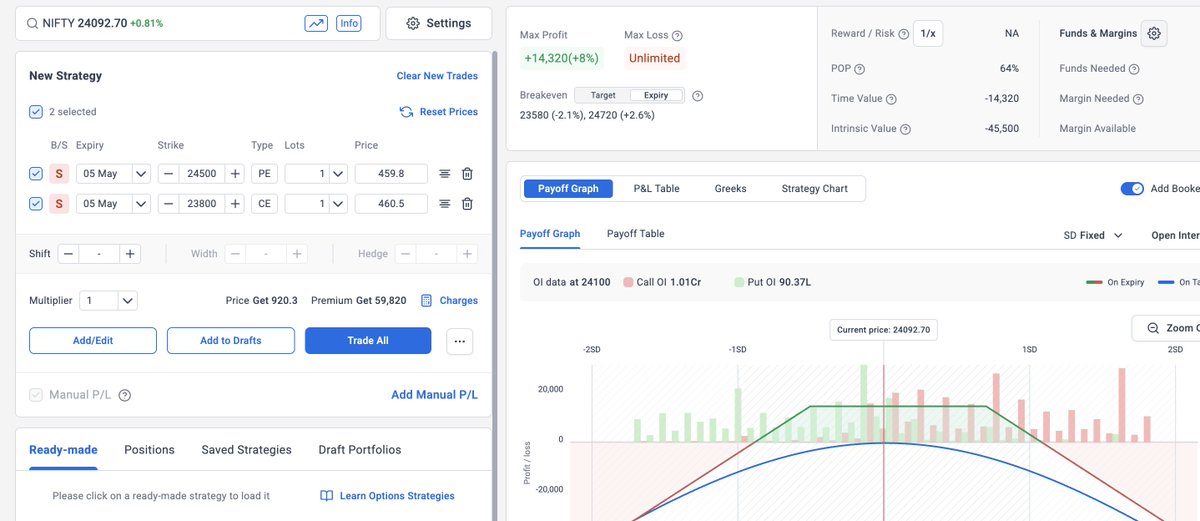Toggle the S buy/sell badge for 24500 PE
This screenshot has width=1200, height=521.
(x=59, y=174)
